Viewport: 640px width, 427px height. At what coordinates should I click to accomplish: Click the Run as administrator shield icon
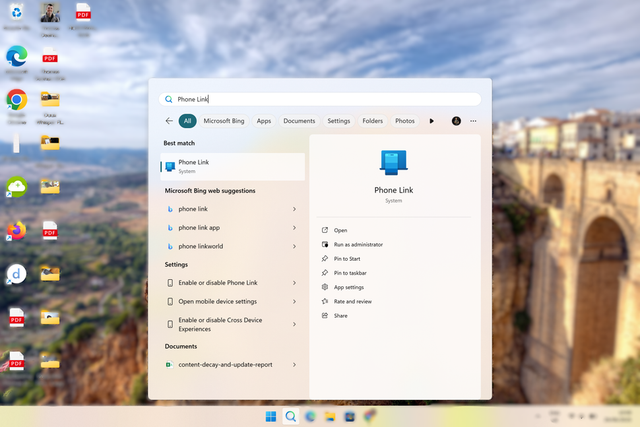click(x=325, y=245)
